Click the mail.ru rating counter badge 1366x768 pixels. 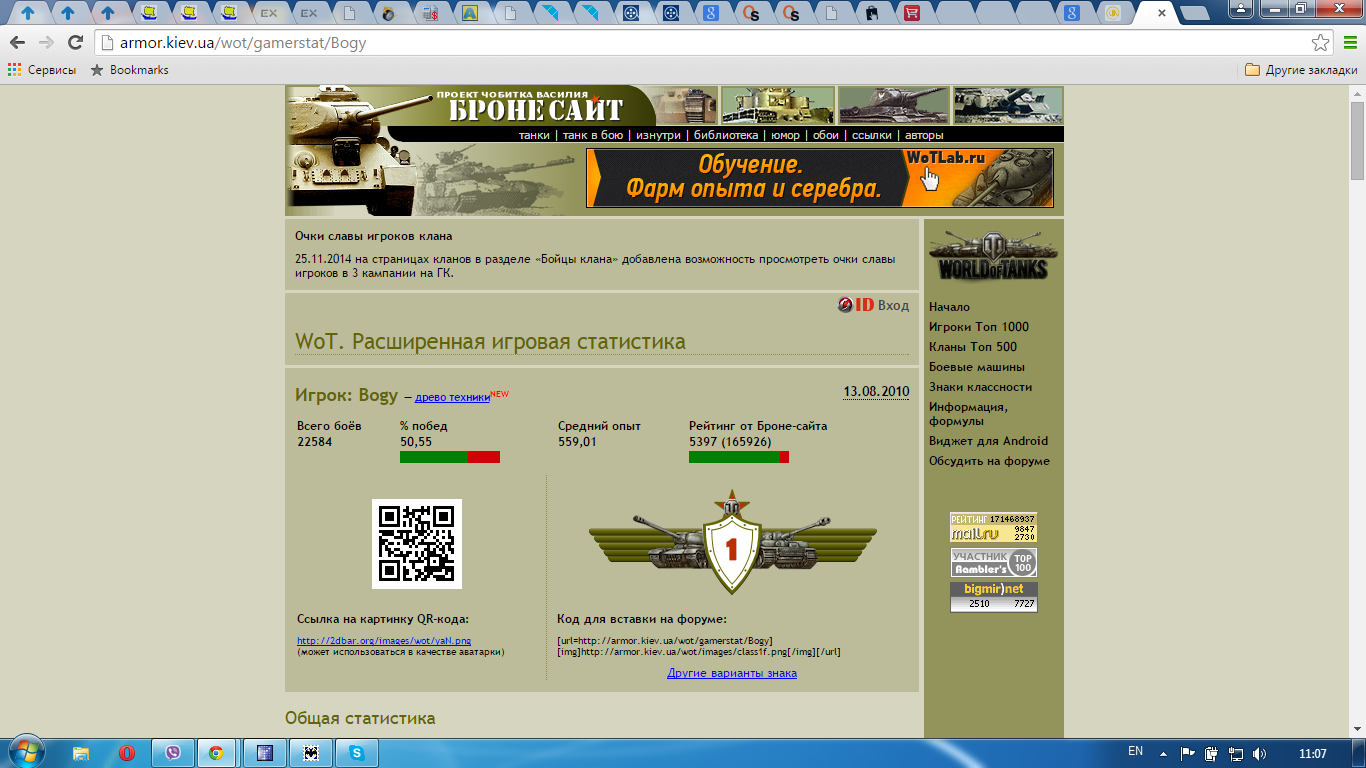click(x=993, y=527)
